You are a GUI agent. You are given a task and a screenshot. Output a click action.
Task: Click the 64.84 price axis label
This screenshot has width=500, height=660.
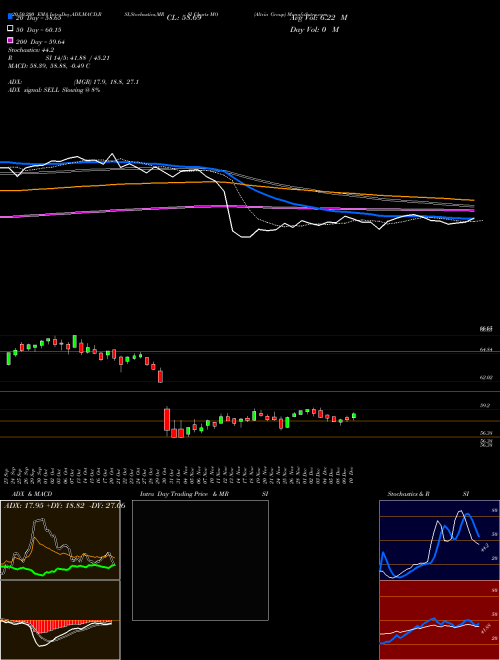pos(486,350)
